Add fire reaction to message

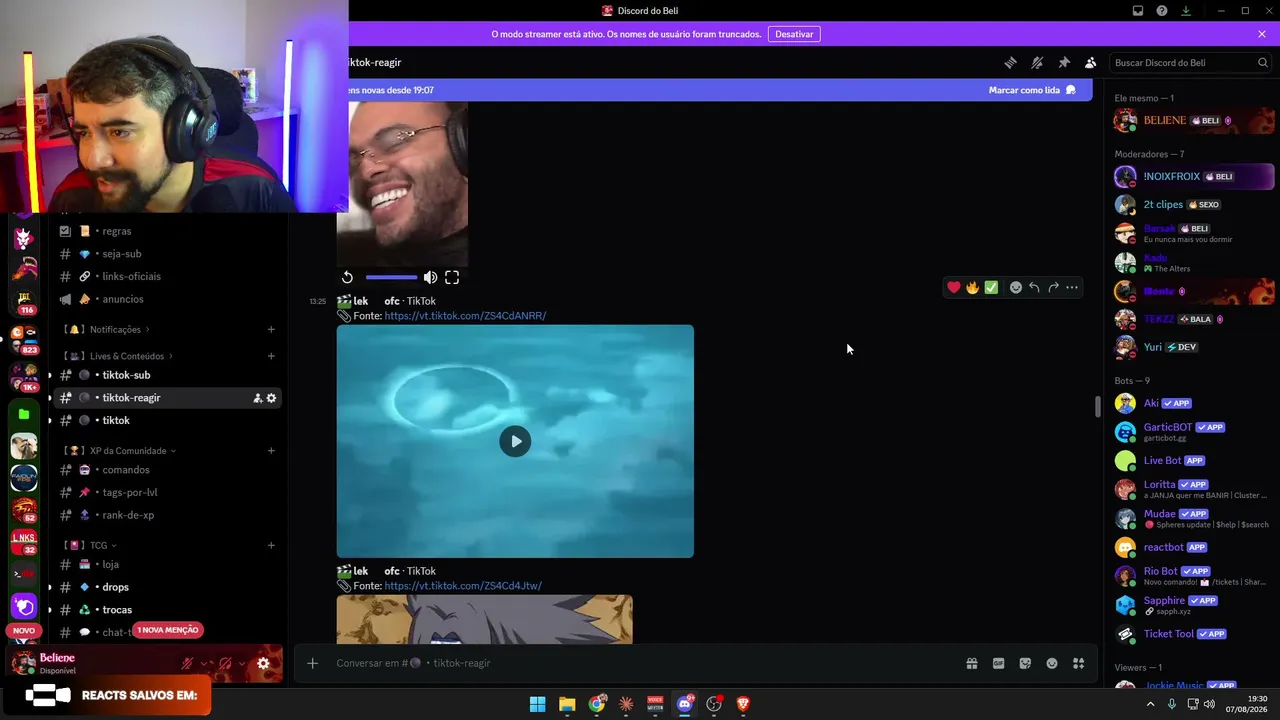pyautogui.click(x=972, y=287)
